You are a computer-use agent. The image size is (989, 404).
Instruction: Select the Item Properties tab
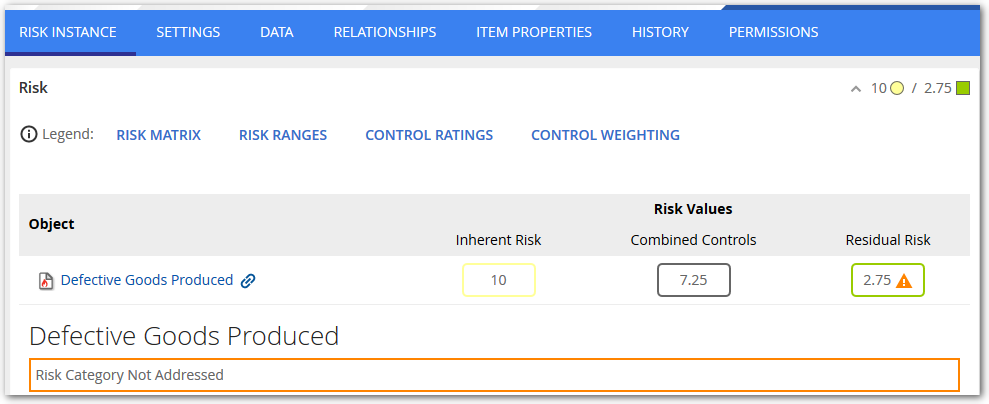pyautogui.click(x=534, y=32)
